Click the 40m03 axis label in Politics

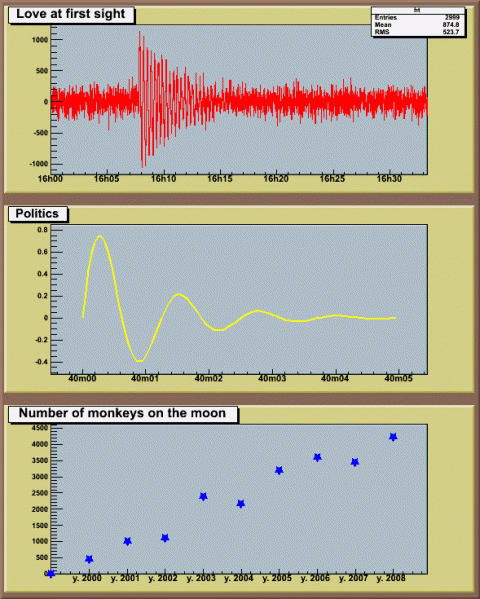[x=272, y=379]
